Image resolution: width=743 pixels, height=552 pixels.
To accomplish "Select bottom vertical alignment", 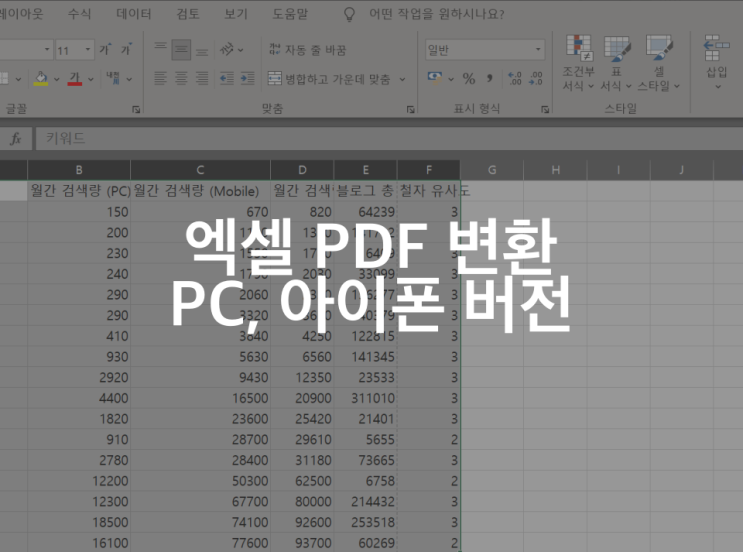I will click(x=202, y=49).
